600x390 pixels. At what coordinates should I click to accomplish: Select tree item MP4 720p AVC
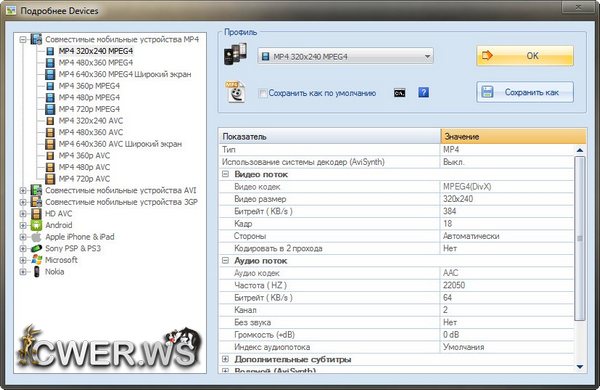click(84, 179)
